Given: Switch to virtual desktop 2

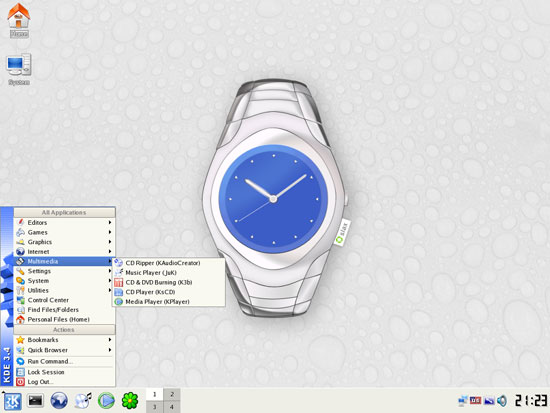Looking at the screenshot, I should point(172,394).
